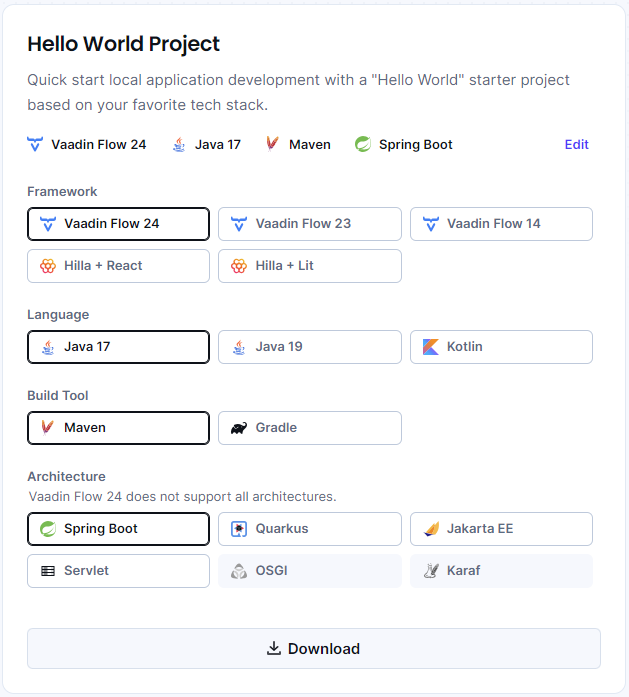Select Java 17 language option
This screenshot has height=697, width=629.
pyautogui.click(x=118, y=347)
